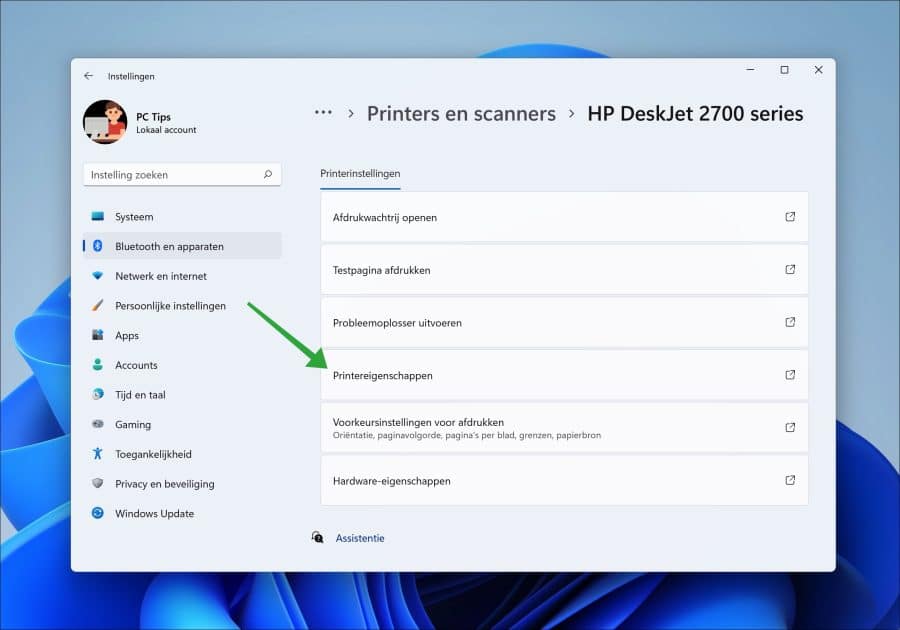Viewport: 900px width, 630px height.
Task: Click the Instelling zoeken search field
Action: pos(182,174)
